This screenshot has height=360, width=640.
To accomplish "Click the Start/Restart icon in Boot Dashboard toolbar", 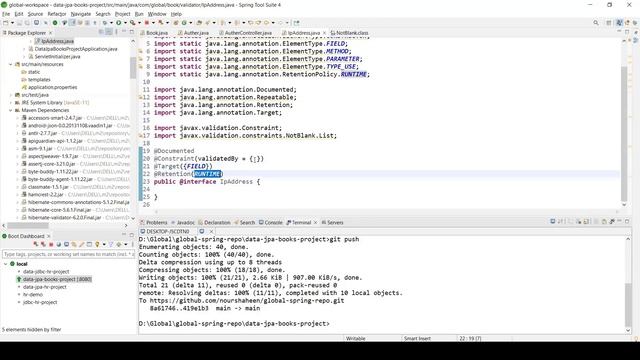I will pos(36,244).
